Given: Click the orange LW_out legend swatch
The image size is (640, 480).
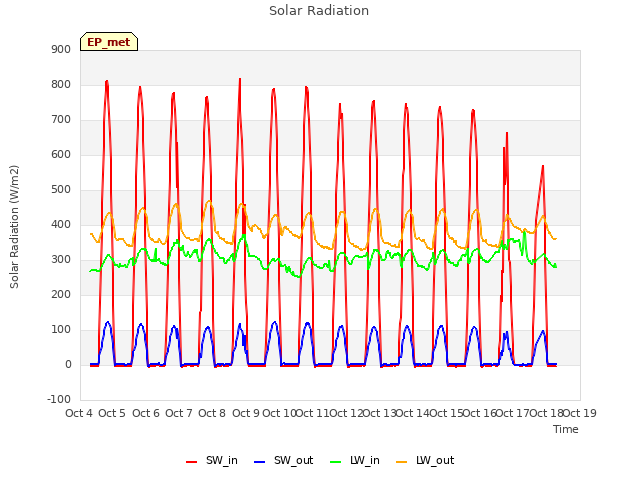Looking at the screenshot, I should pos(402,462).
